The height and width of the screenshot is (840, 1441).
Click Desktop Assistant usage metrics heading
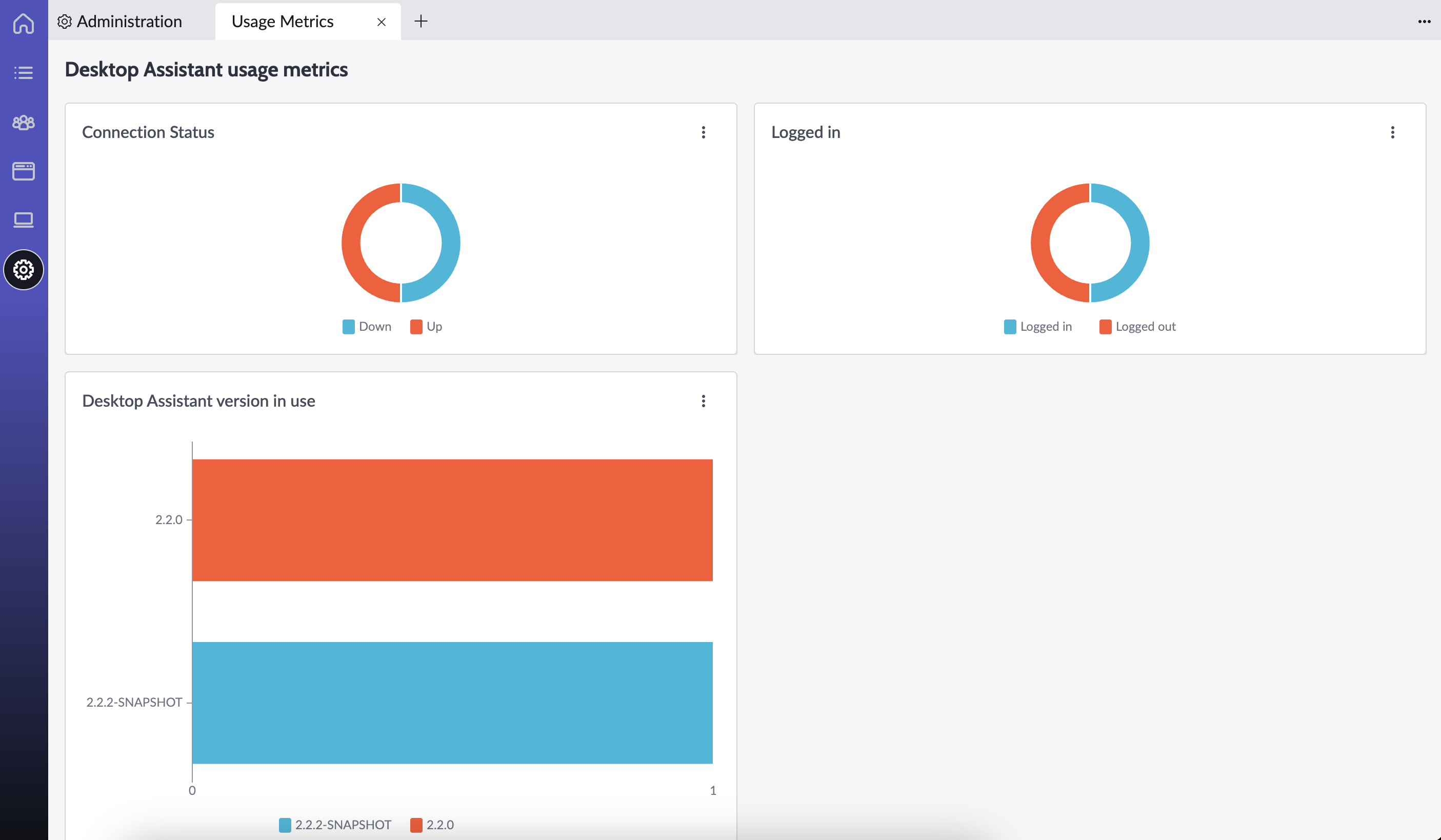[x=206, y=70]
